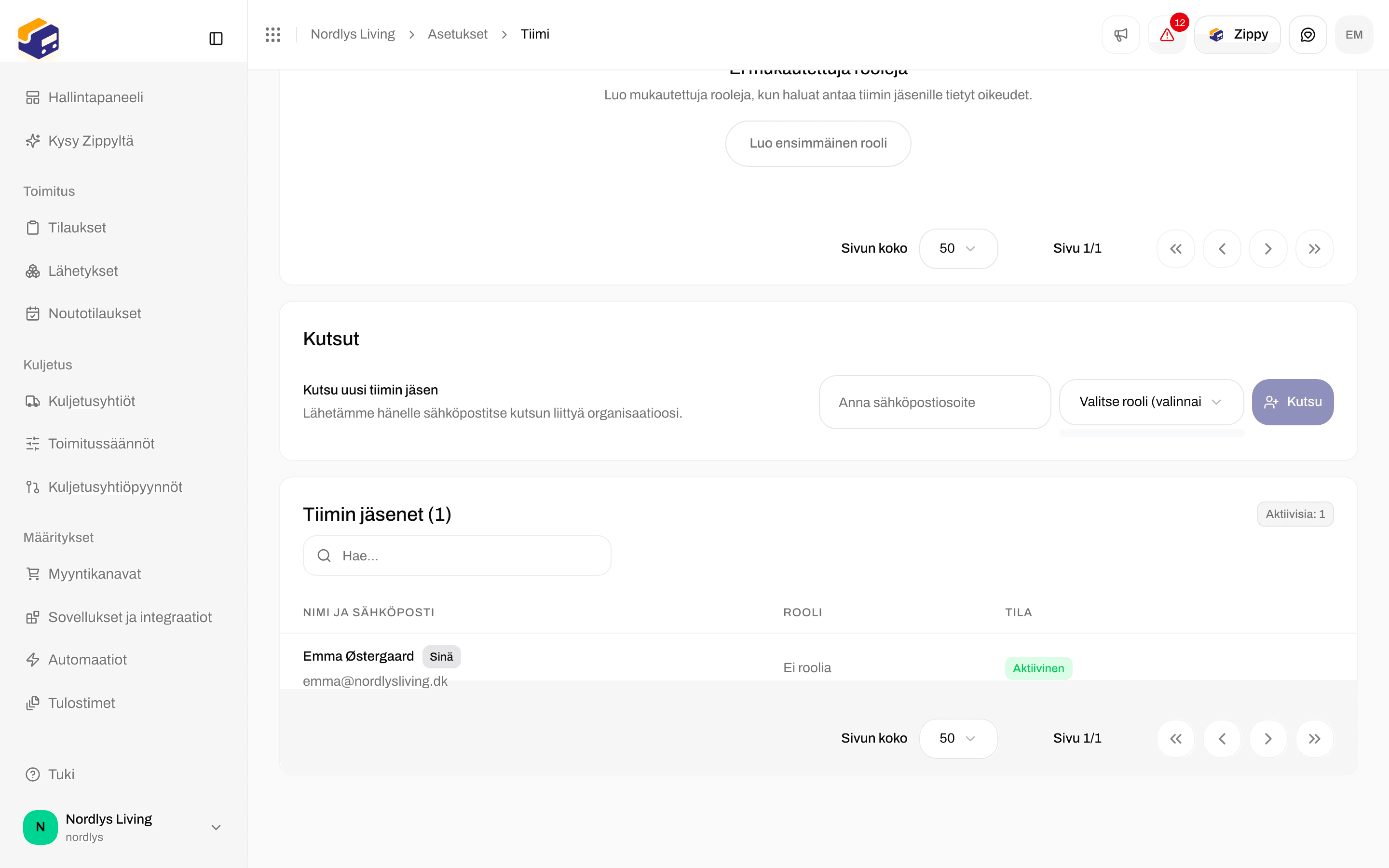Open Tulostimet printers page
1389x868 pixels.
(x=123, y=703)
